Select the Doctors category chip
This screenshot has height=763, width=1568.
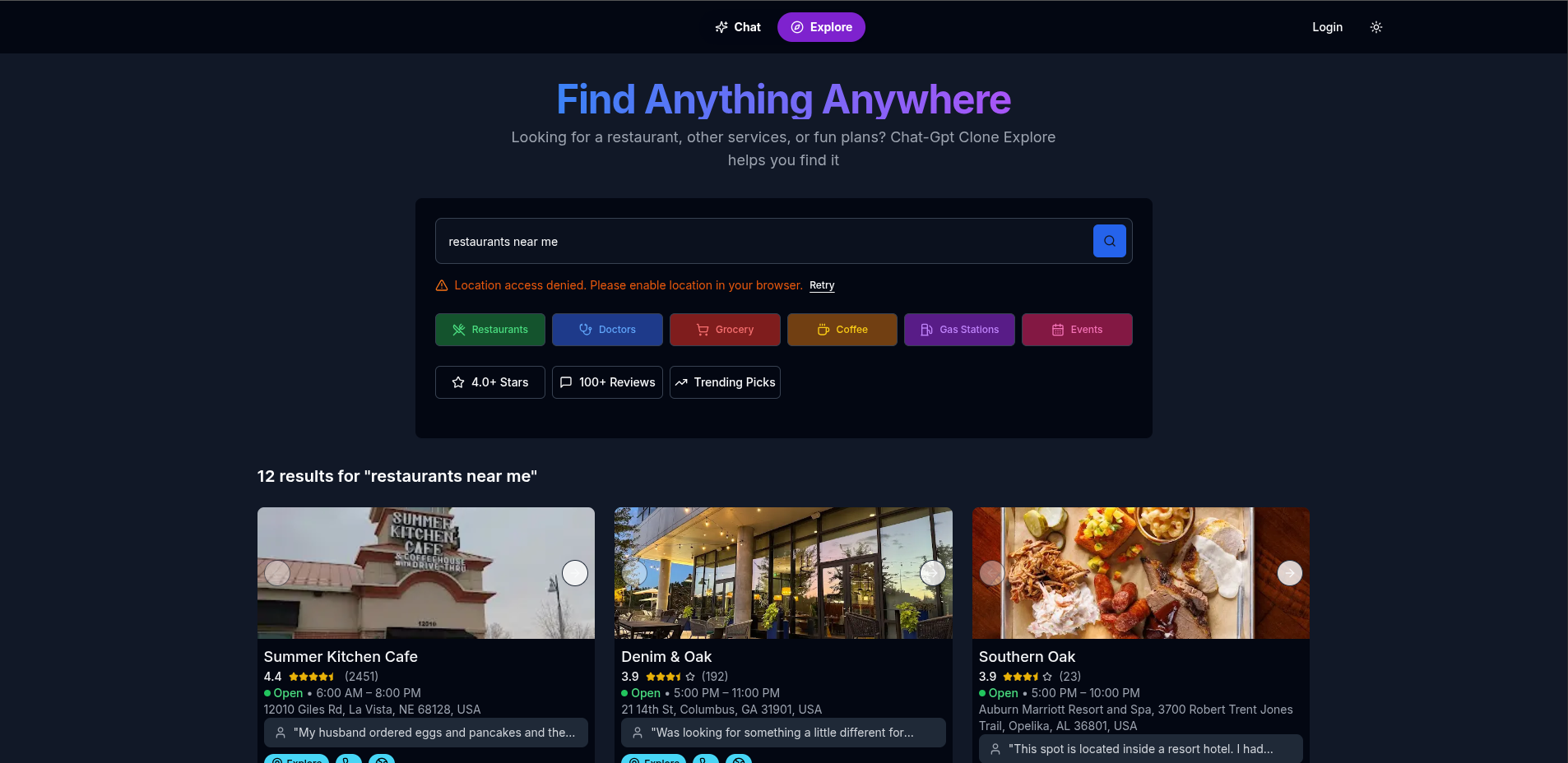coord(607,330)
